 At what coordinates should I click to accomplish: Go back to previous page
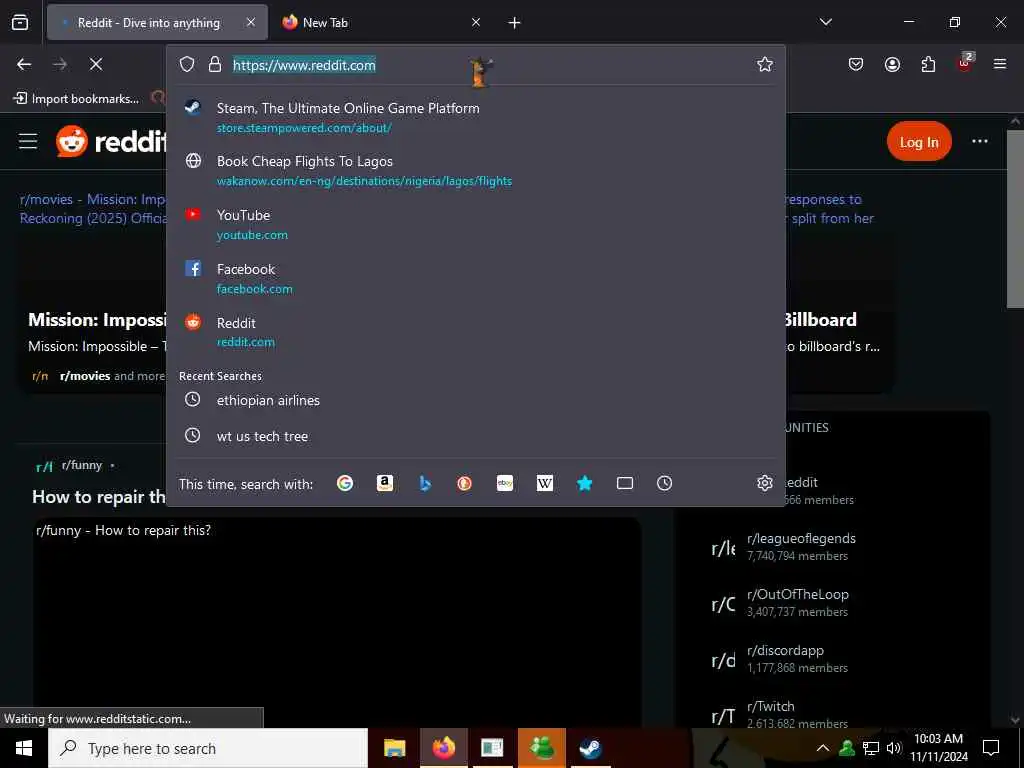coord(24,64)
